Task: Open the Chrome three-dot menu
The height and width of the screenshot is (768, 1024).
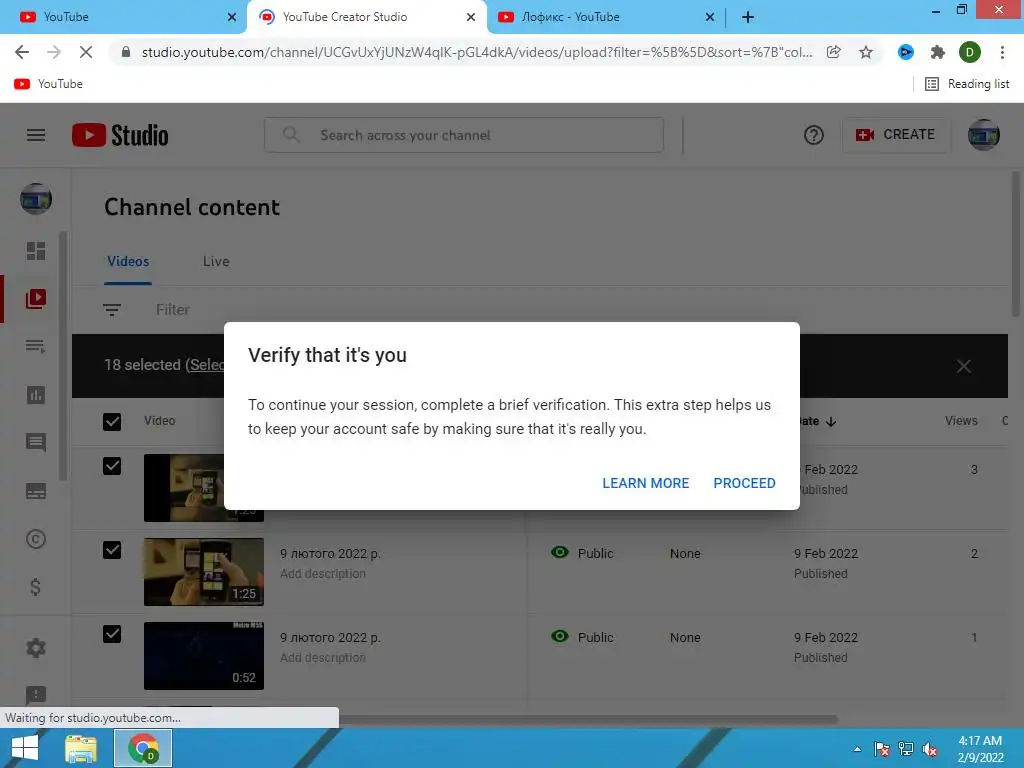Action: tap(1002, 52)
